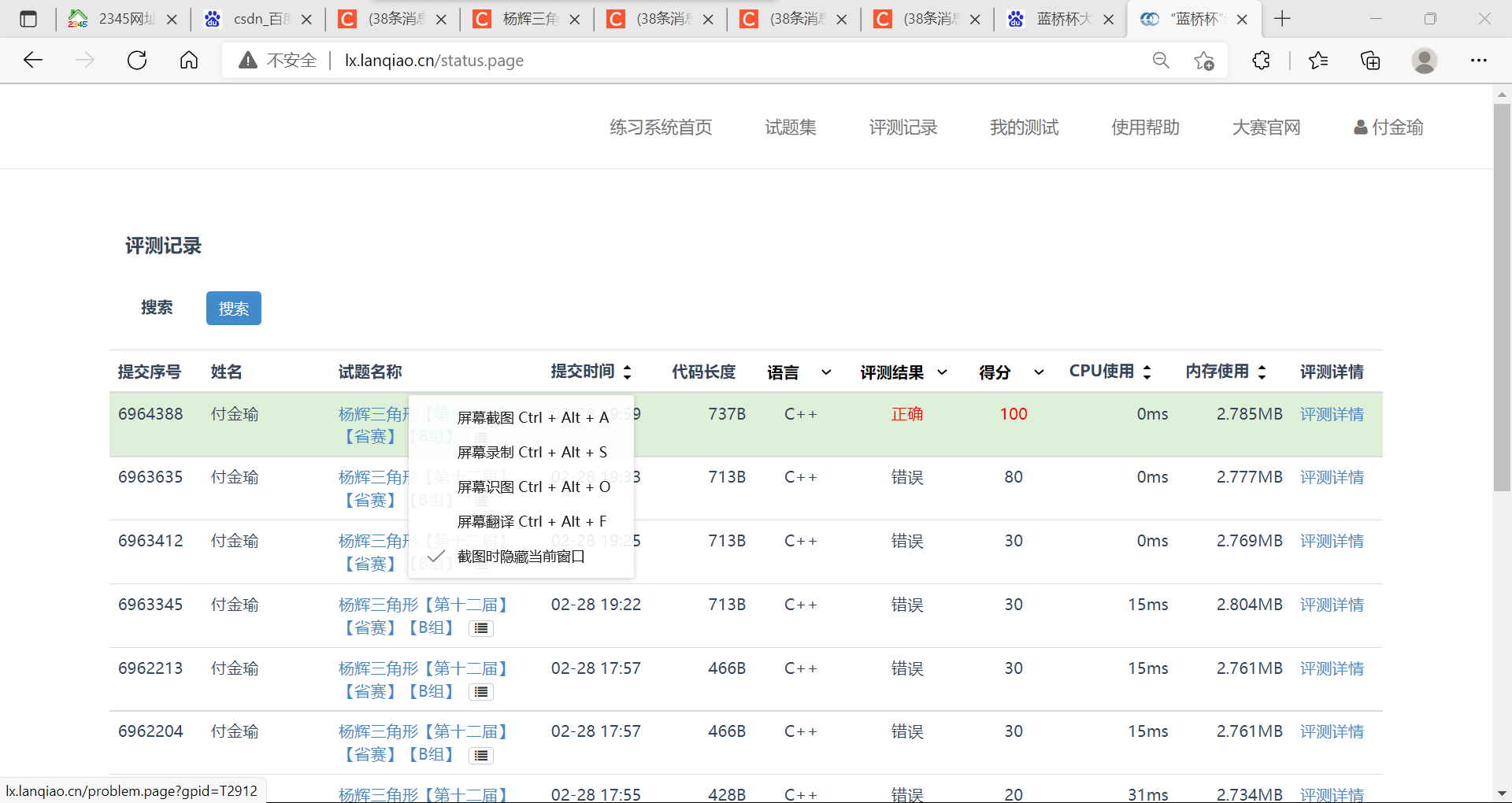Click list icon in row 6963345
Screen dimensions: 1512x803
(x=481, y=628)
